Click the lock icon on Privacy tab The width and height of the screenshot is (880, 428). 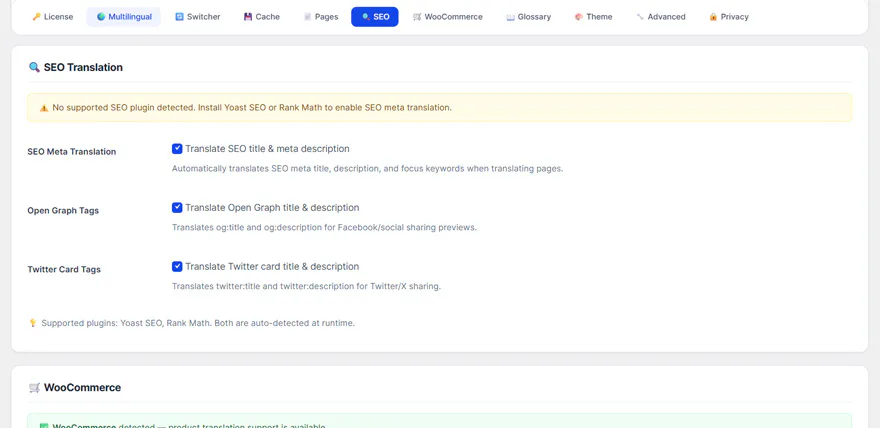(713, 17)
